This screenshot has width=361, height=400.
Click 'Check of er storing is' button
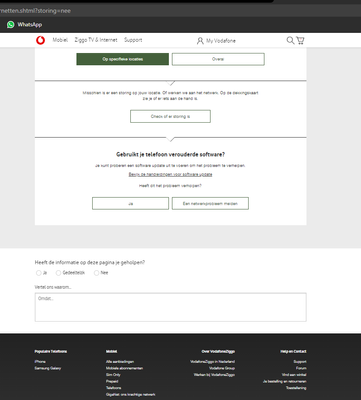(170, 116)
